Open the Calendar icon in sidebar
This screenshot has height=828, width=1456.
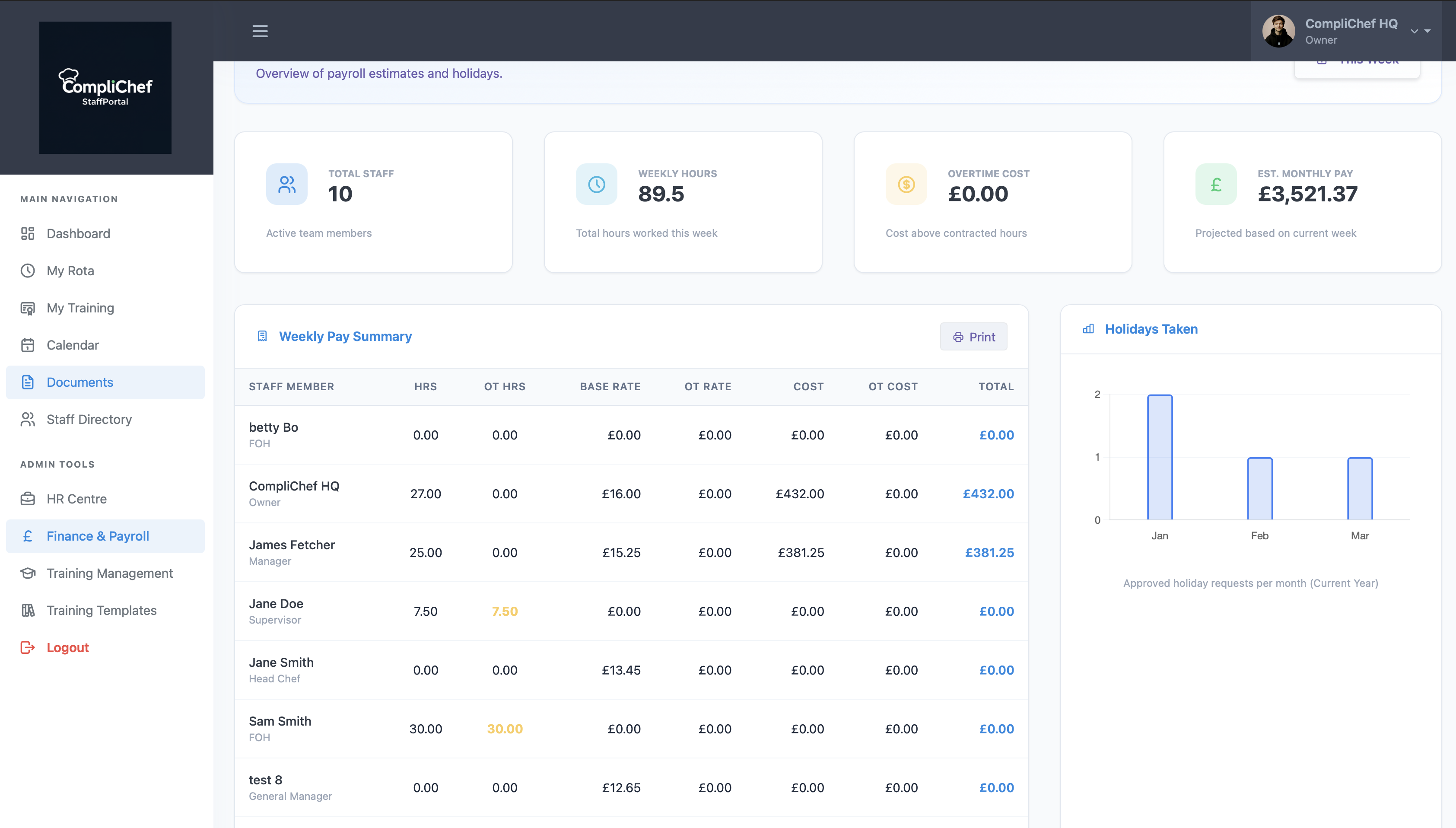pyautogui.click(x=28, y=344)
